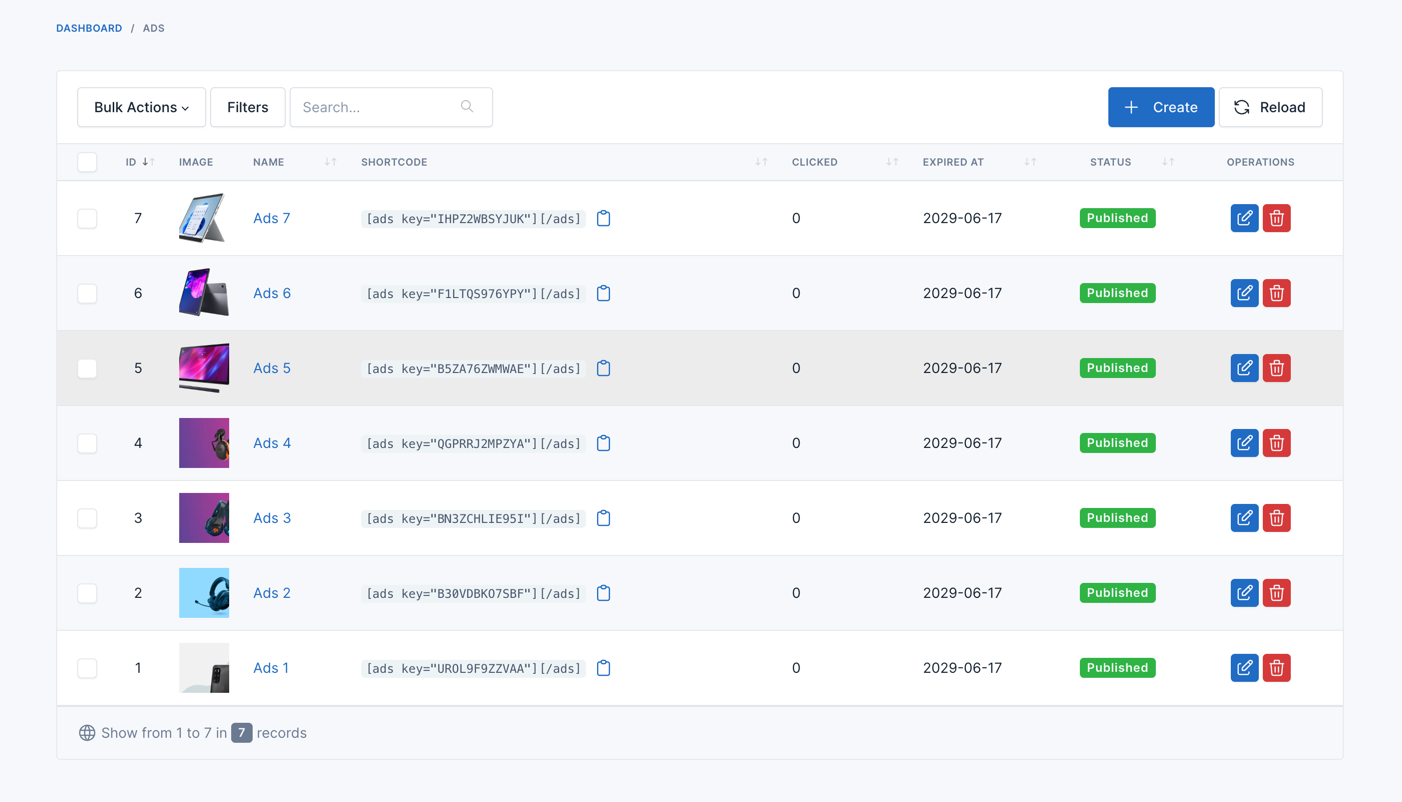Create a new ad
The image size is (1402, 802).
pyautogui.click(x=1161, y=107)
